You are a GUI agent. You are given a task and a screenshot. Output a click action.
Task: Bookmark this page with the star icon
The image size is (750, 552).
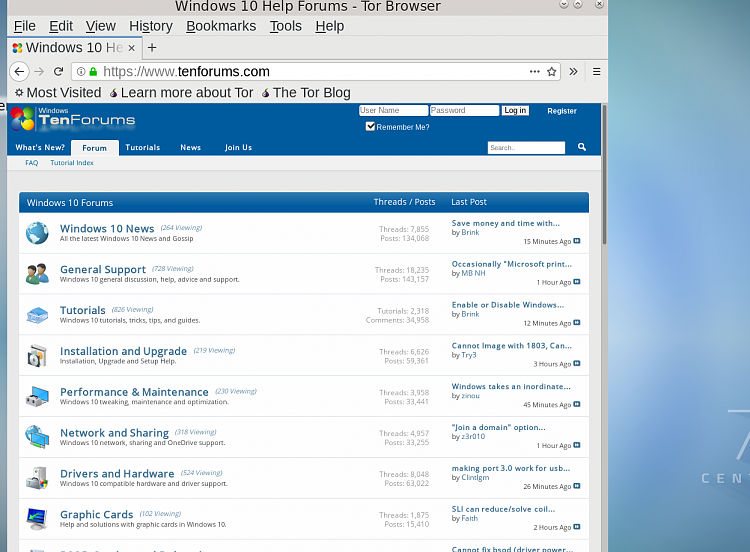coord(551,72)
